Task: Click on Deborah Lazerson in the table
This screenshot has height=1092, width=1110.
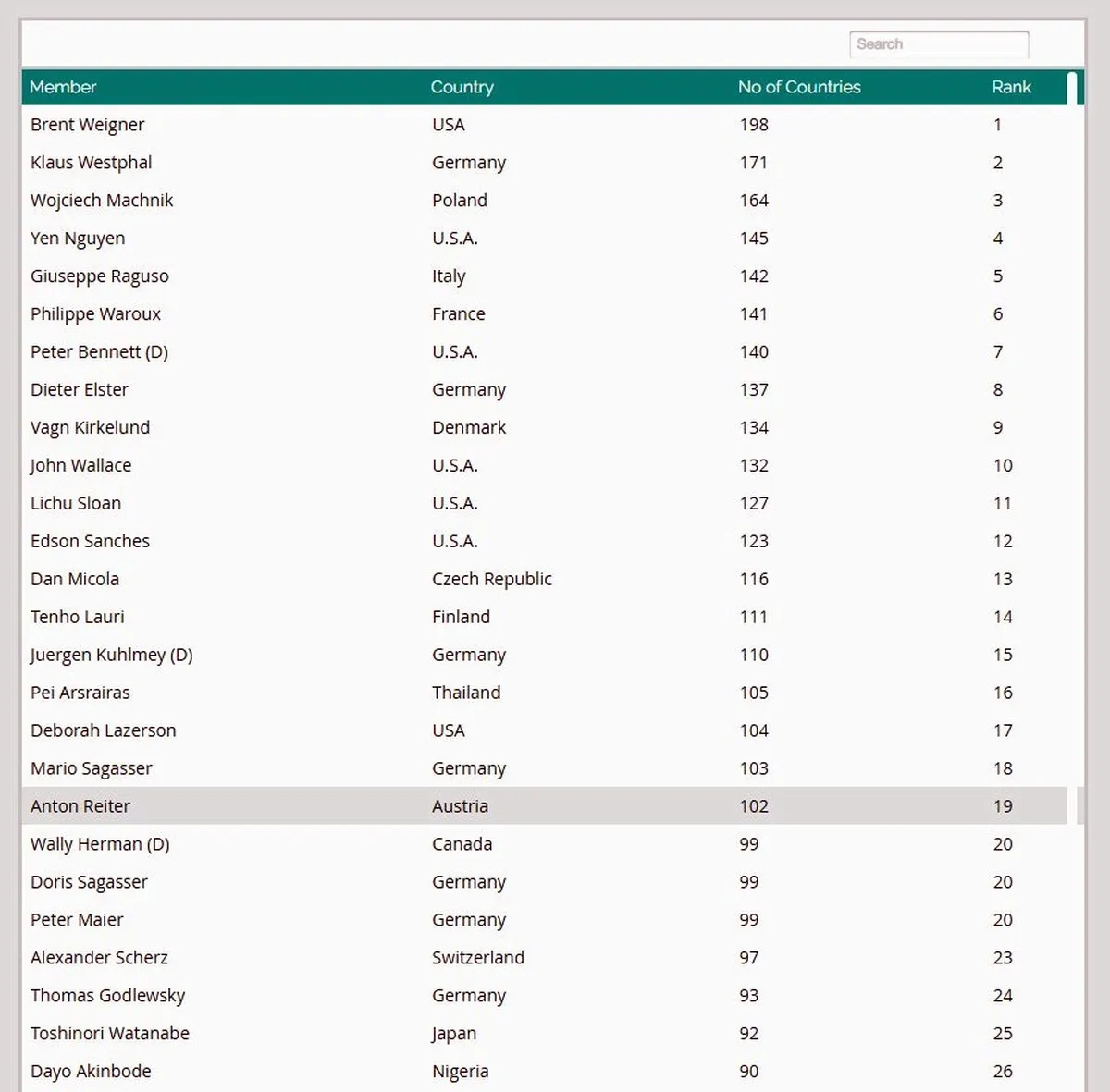Action: [103, 730]
